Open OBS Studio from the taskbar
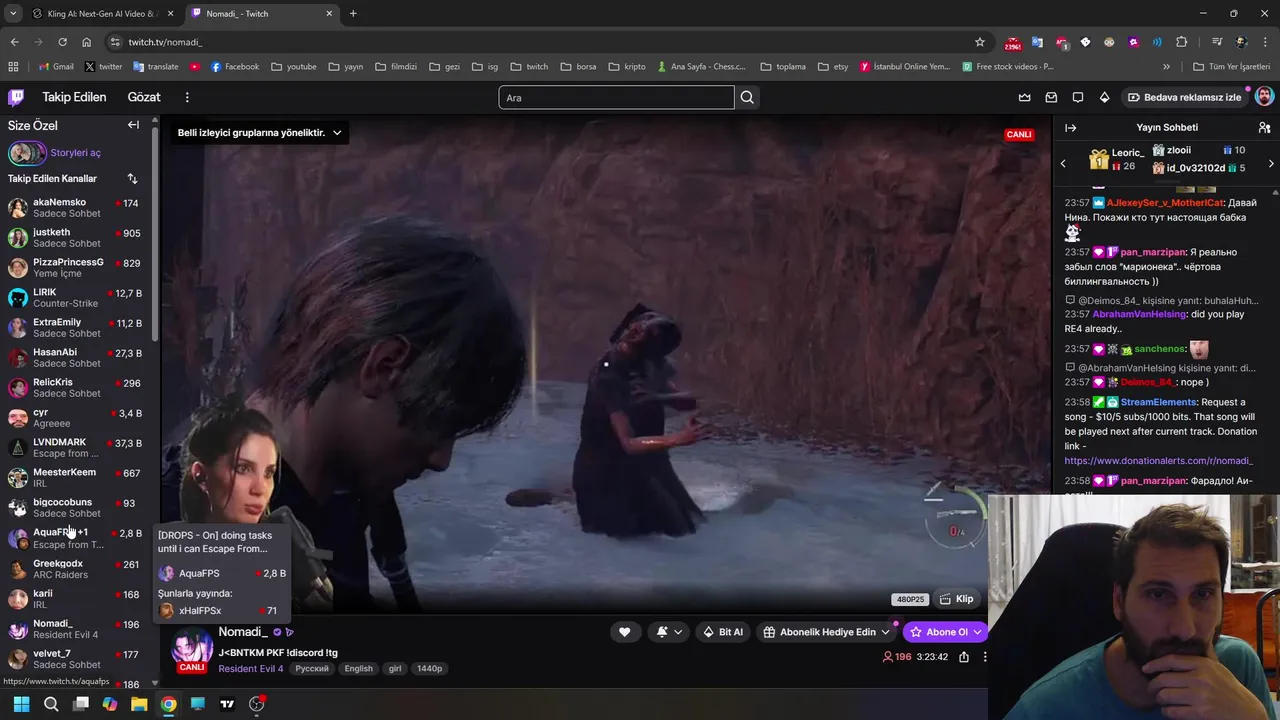 (x=257, y=704)
